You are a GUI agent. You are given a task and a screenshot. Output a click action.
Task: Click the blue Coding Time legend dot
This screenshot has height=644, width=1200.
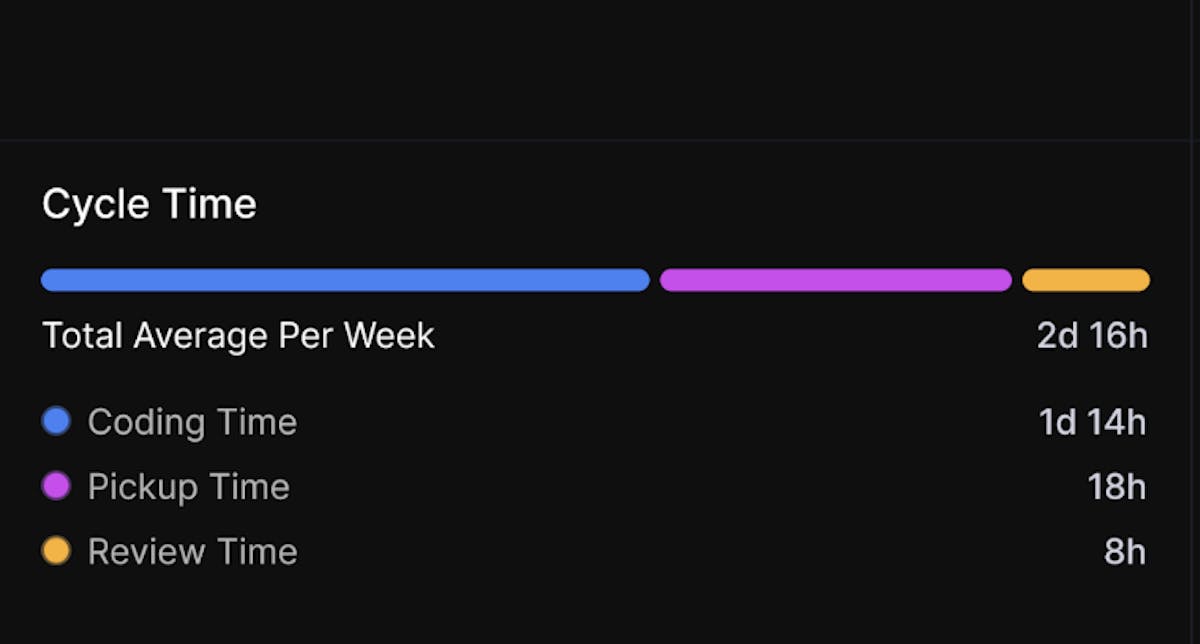[x=56, y=421]
